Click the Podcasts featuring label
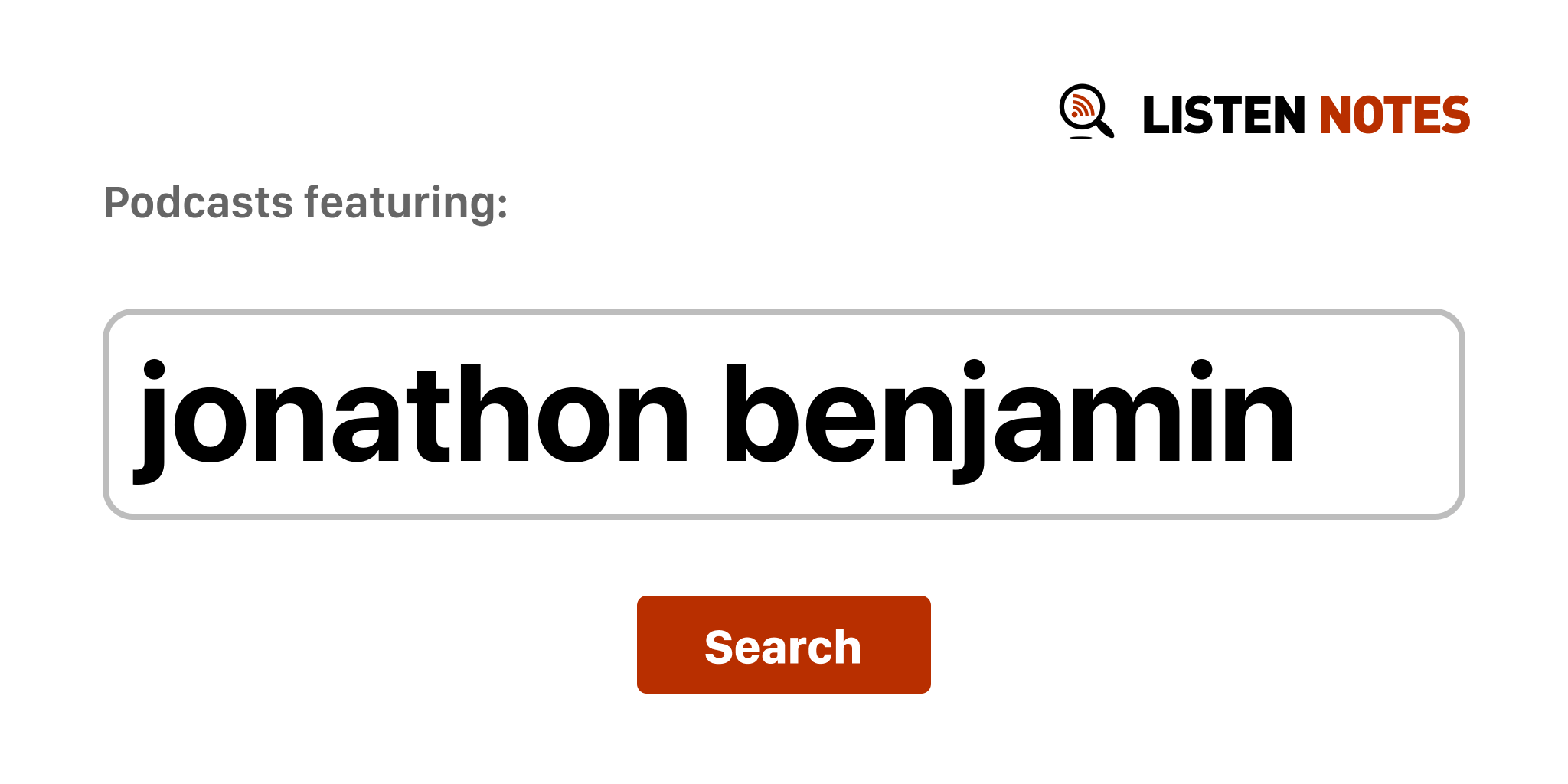 click(x=305, y=203)
